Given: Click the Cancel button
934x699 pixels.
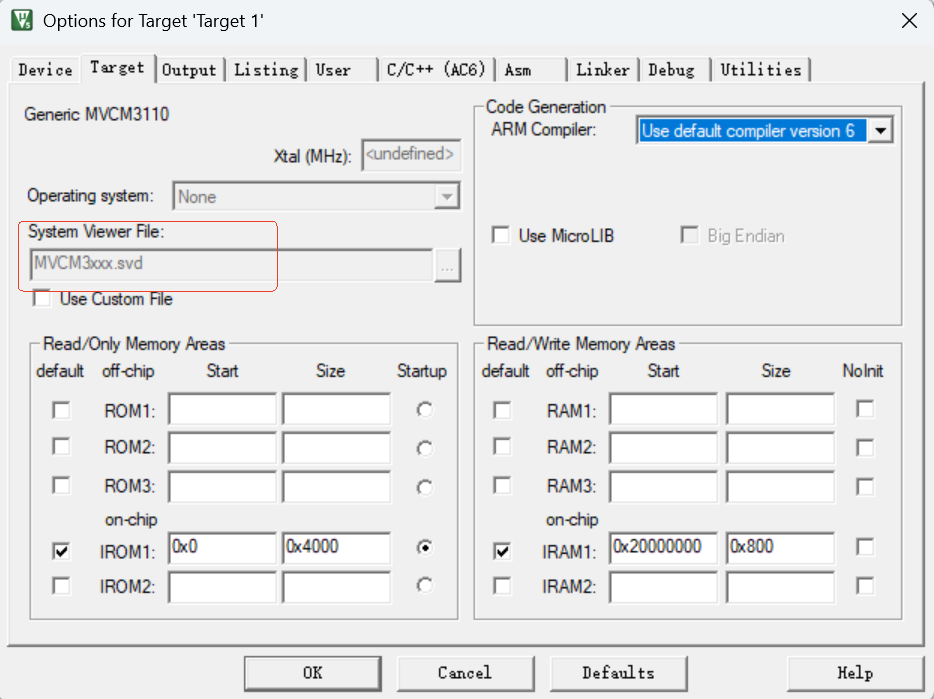Looking at the screenshot, I should point(465,673).
